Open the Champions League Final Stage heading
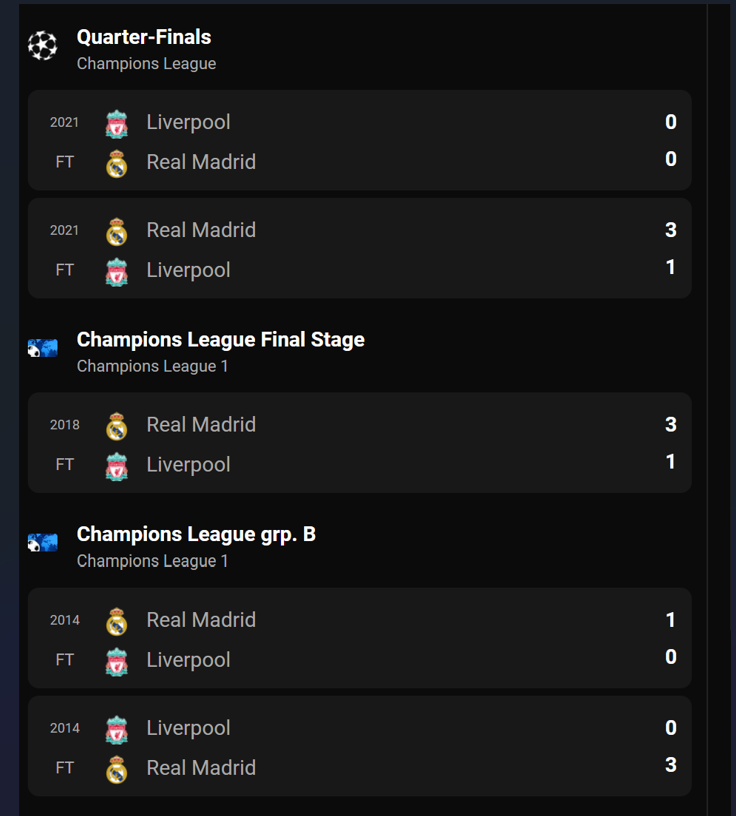Image resolution: width=736 pixels, height=816 pixels. coord(220,340)
